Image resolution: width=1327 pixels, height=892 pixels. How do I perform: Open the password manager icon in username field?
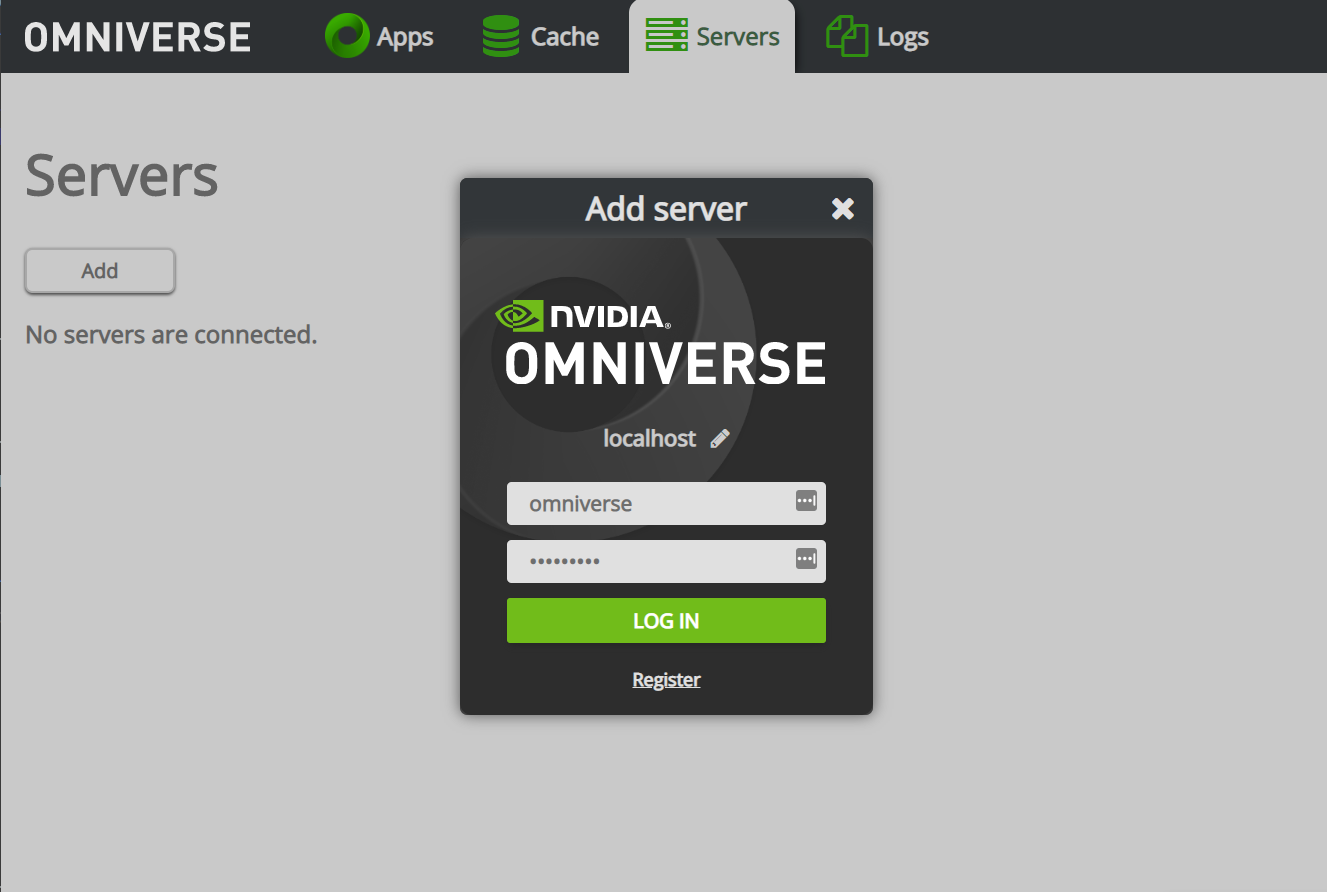click(x=806, y=501)
